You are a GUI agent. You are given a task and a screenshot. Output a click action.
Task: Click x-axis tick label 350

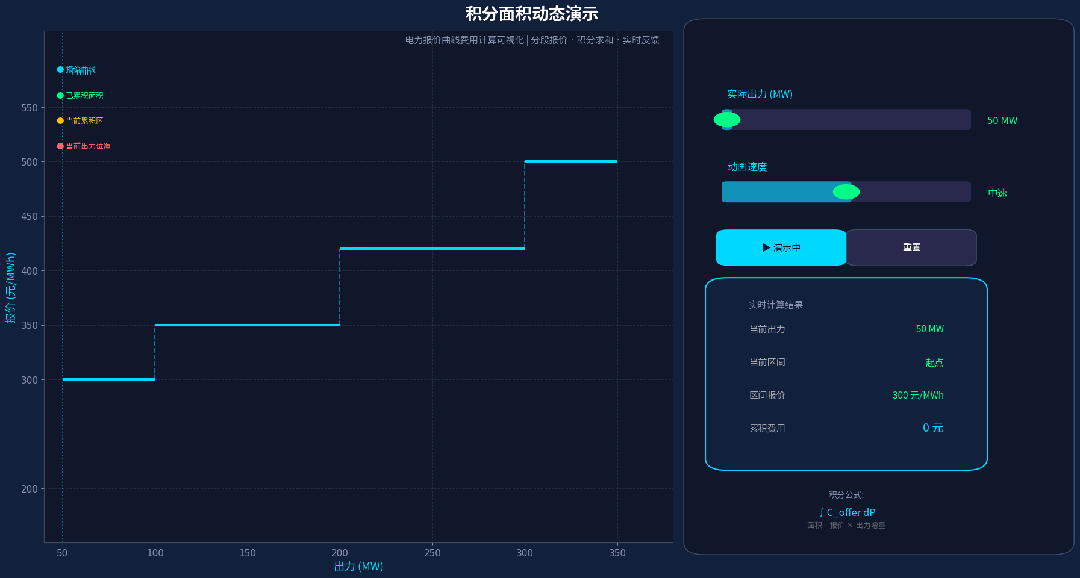tap(617, 553)
